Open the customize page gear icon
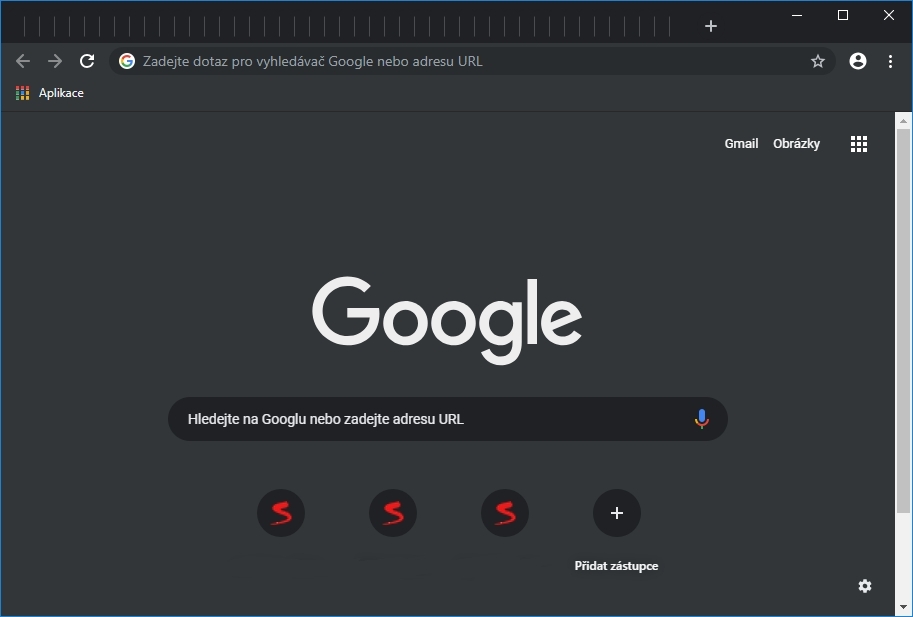The height and width of the screenshot is (617, 913). 865,586
